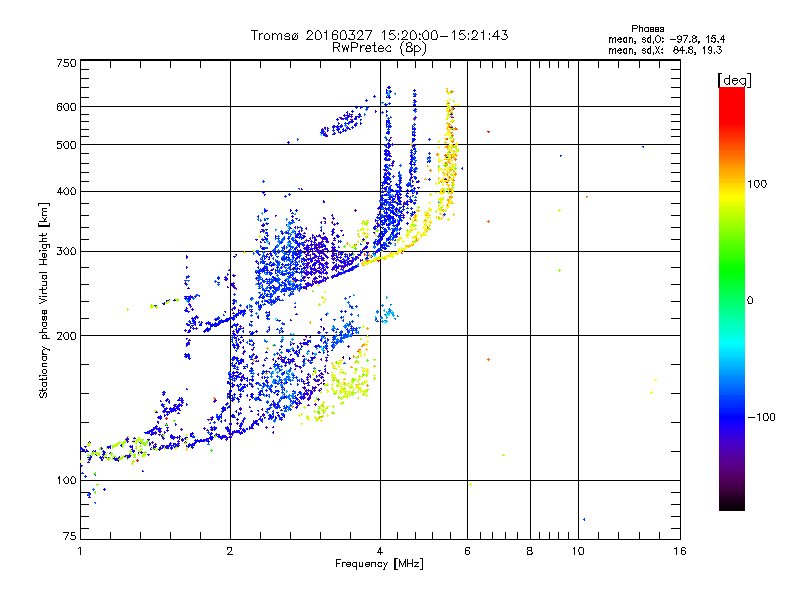The image size is (800, 600).
Task: Click the "RwPretec (8p)" subtitle
Action: point(379,48)
